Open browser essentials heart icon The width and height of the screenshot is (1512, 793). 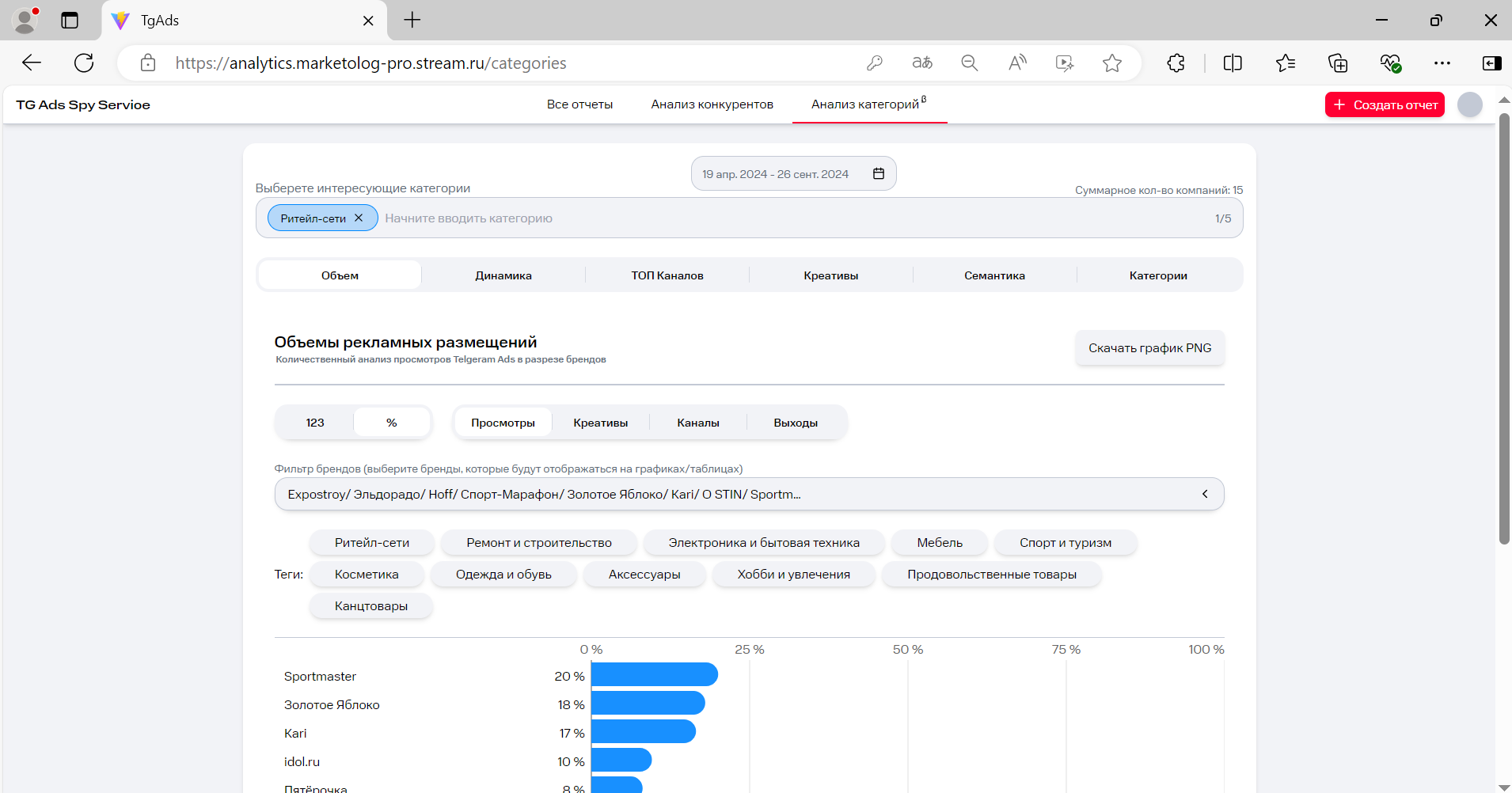tap(1391, 63)
